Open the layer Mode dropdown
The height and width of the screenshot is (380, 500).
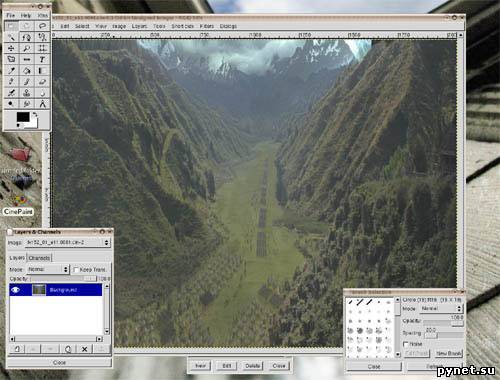pyautogui.click(x=48, y=269)
